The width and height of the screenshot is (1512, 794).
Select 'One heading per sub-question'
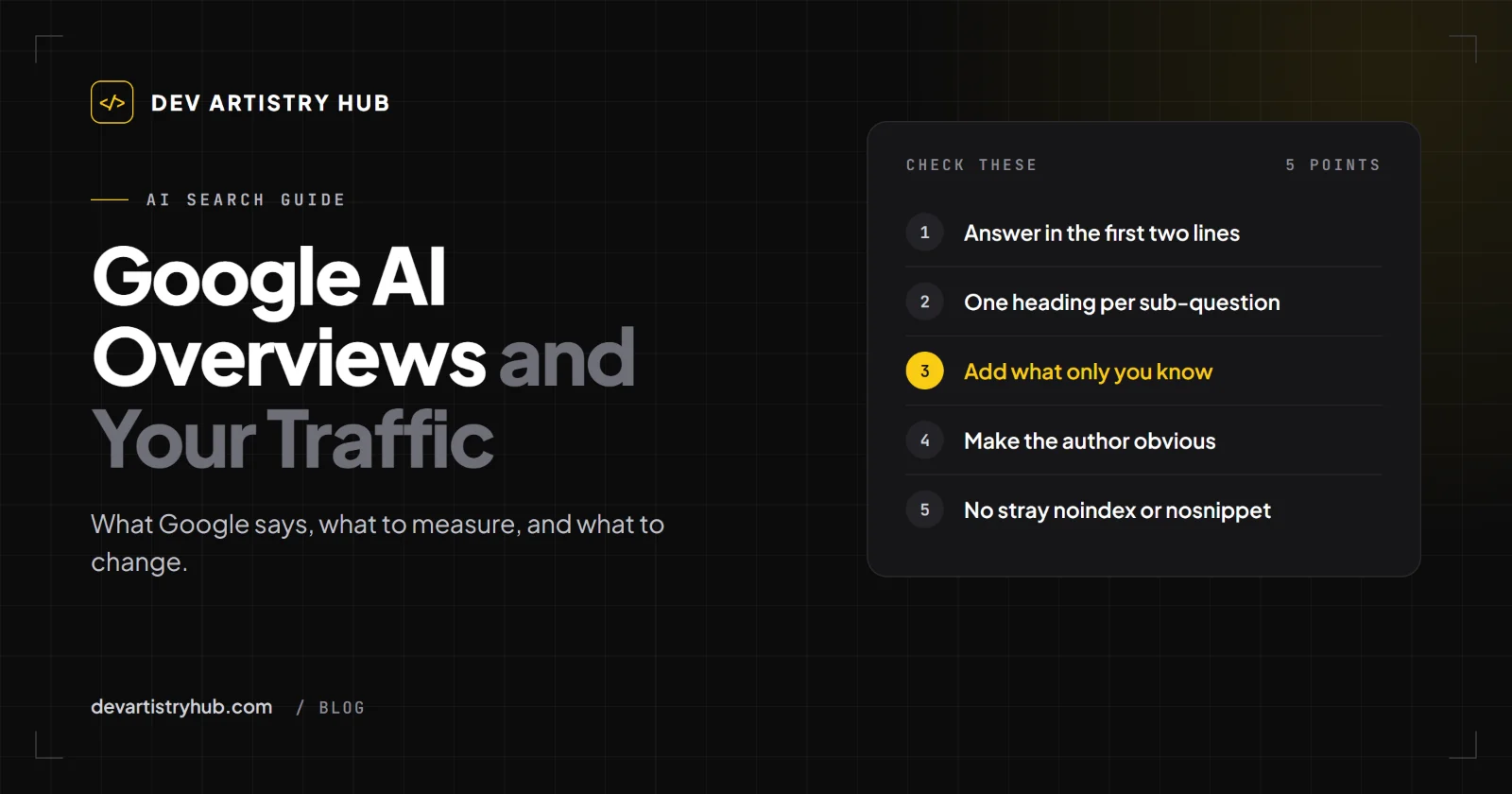pyautogui.click(x=1122, y=302)
